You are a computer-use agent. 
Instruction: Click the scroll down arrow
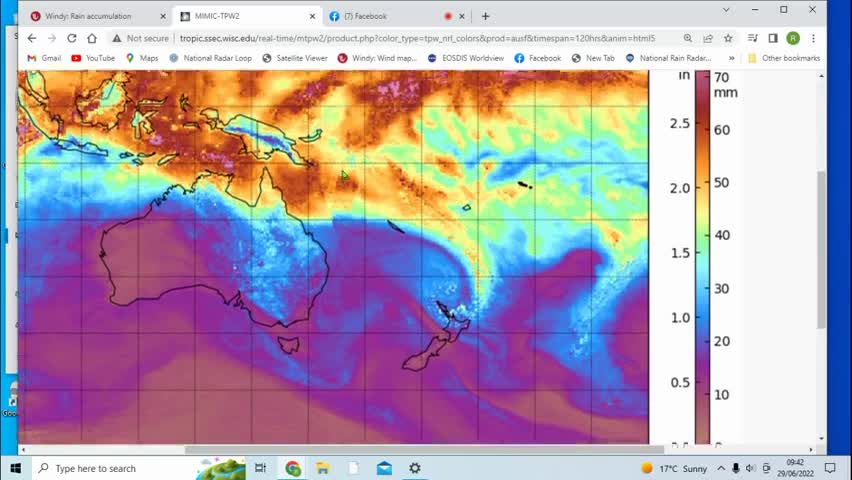821,438
